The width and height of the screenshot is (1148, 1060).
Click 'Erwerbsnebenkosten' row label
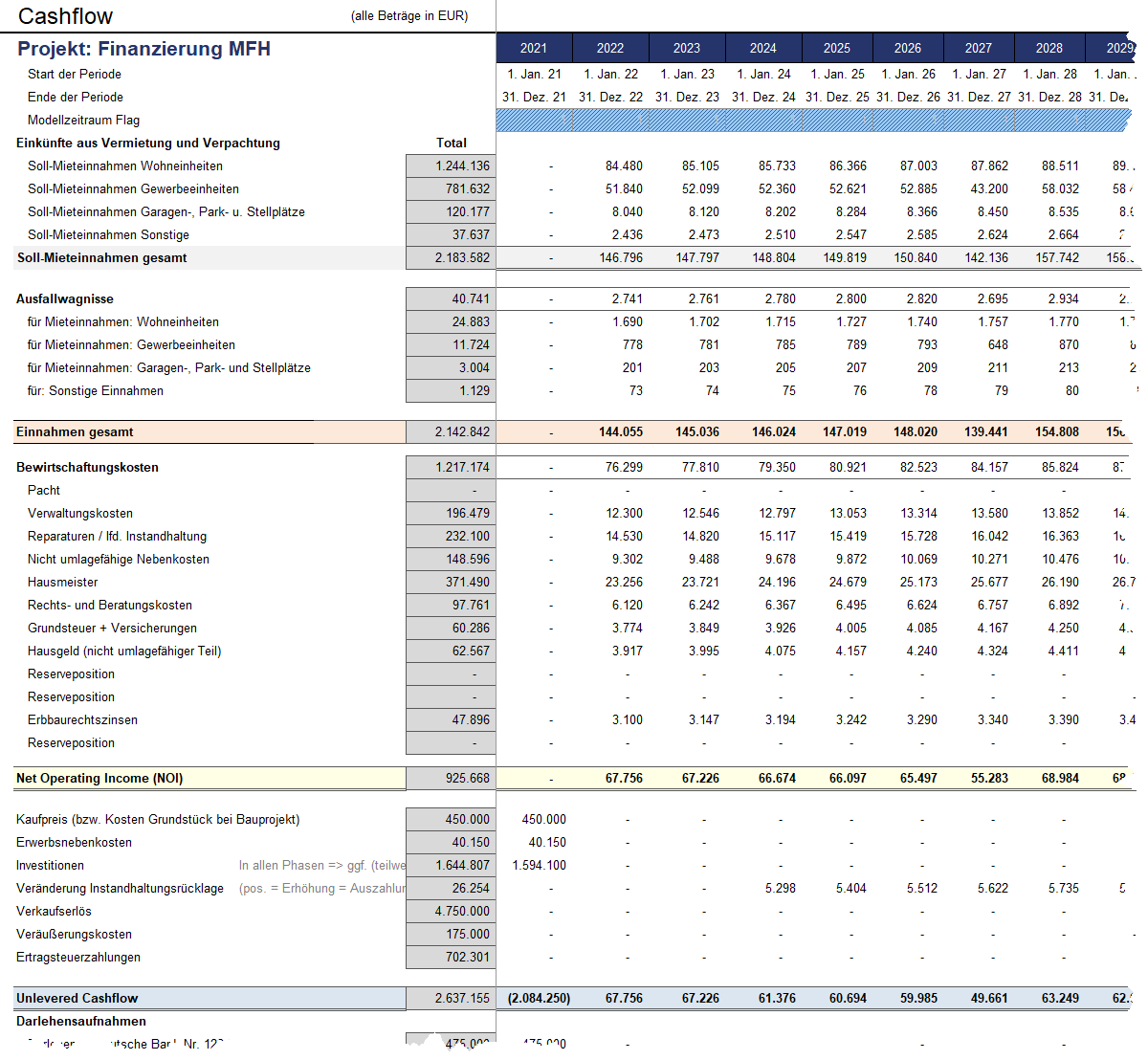74,842
